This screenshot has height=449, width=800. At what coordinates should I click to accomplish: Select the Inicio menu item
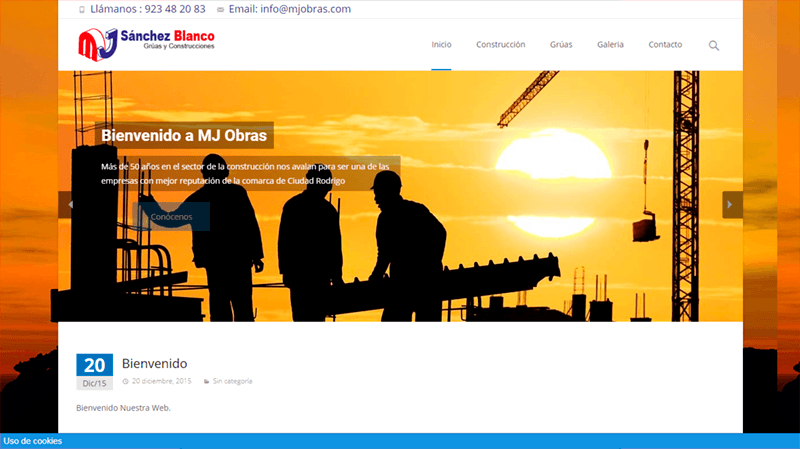(x=441, y=45)
